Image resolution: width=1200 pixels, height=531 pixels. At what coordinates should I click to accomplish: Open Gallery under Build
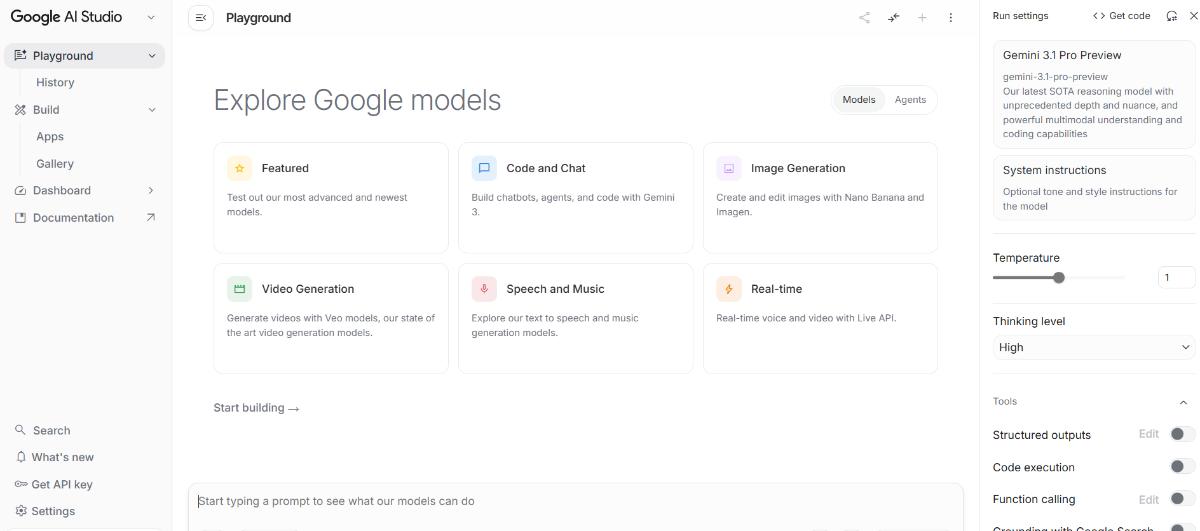point(55,163)
